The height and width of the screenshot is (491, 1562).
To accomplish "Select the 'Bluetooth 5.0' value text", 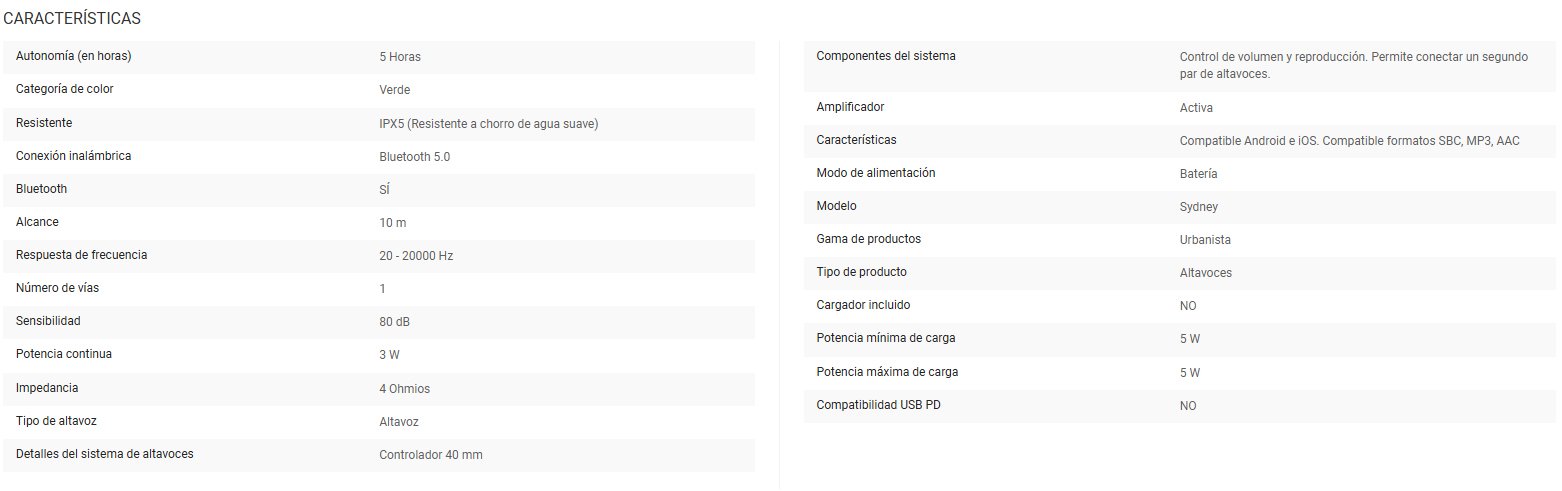I will click(414, 157).
